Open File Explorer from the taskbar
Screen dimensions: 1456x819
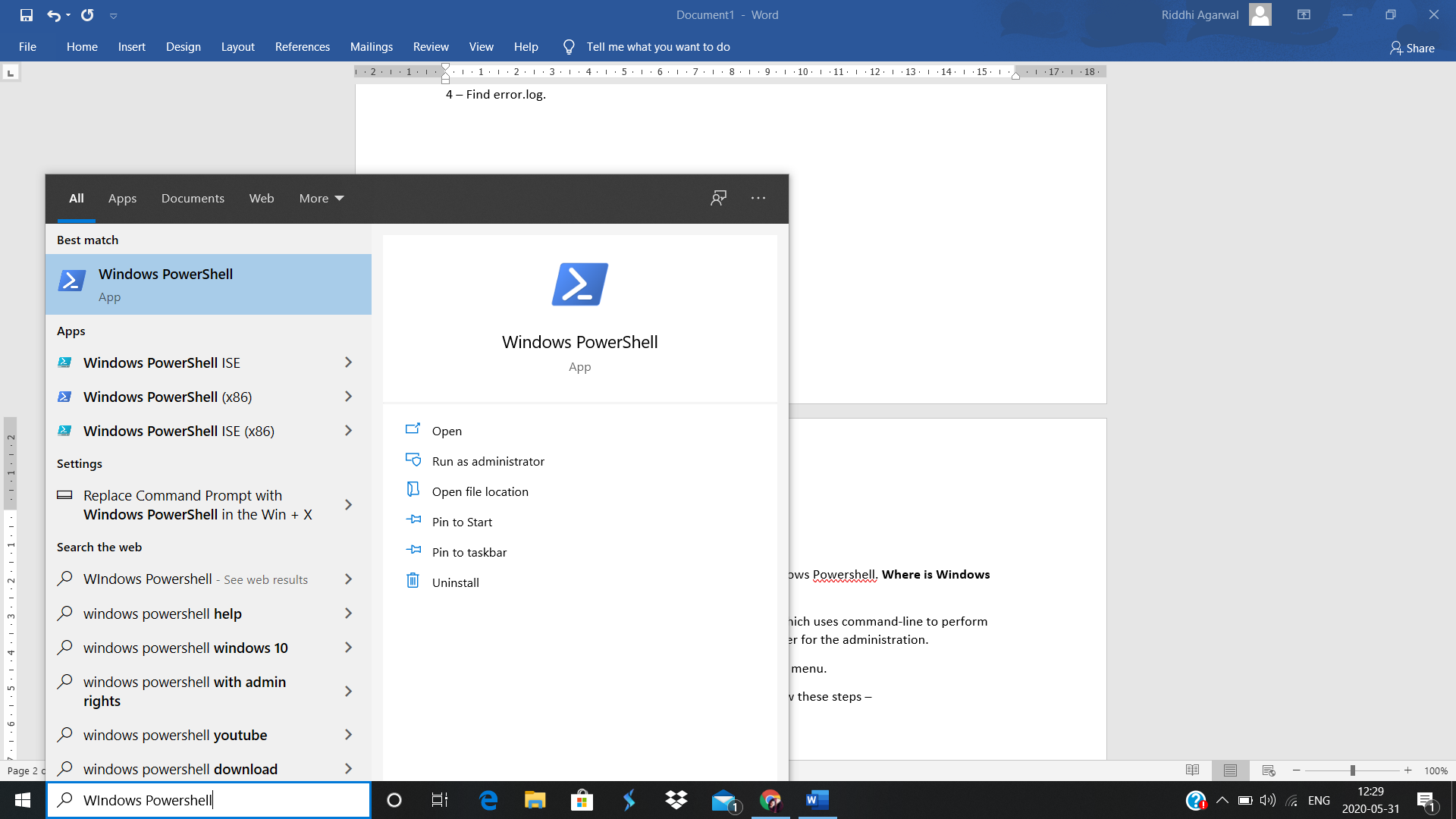tap(535, 800)
